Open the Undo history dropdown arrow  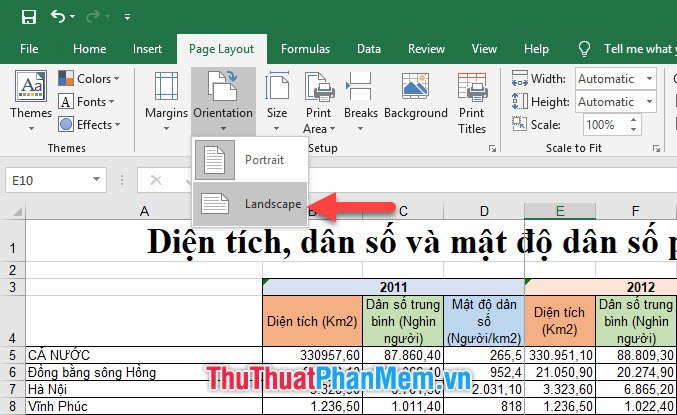click(73, 17)
